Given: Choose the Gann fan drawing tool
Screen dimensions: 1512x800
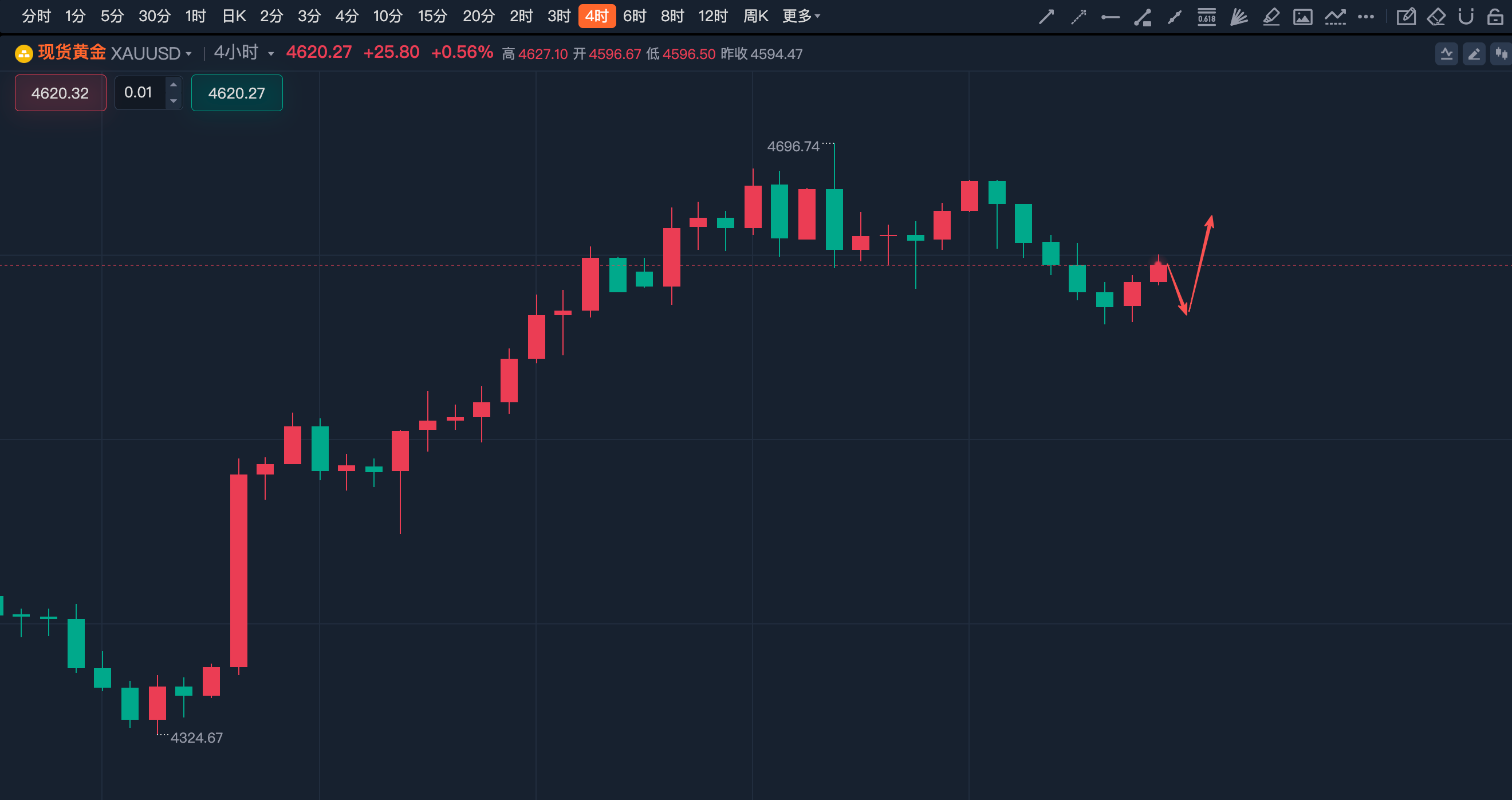Looking at the screenshot, I should tap(1238, 17).
